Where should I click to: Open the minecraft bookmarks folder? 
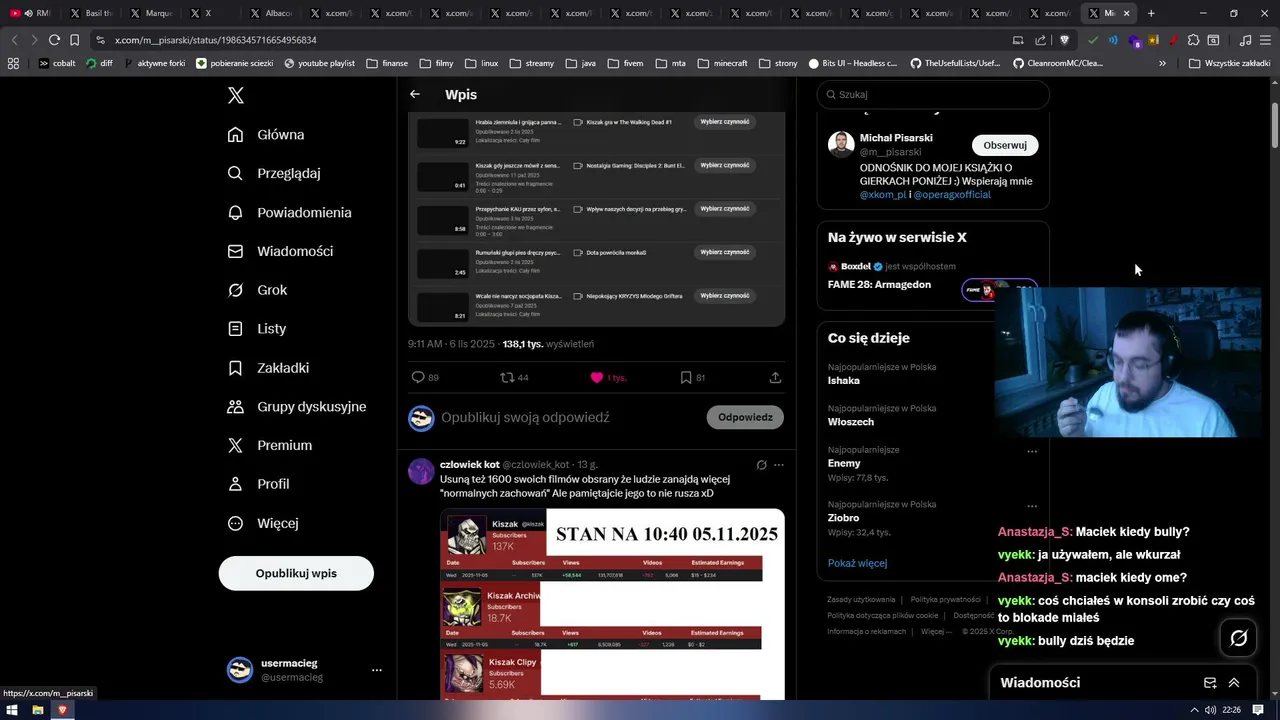coord(722,63)
